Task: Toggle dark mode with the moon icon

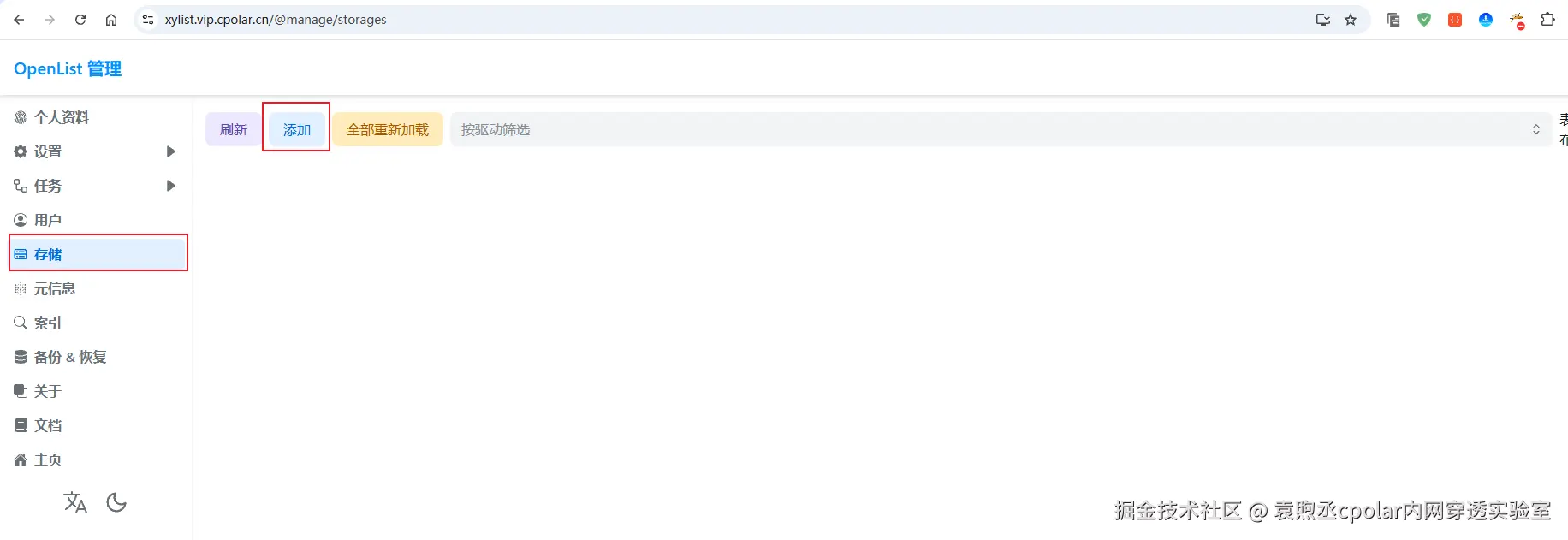Action: click(116, 502)
